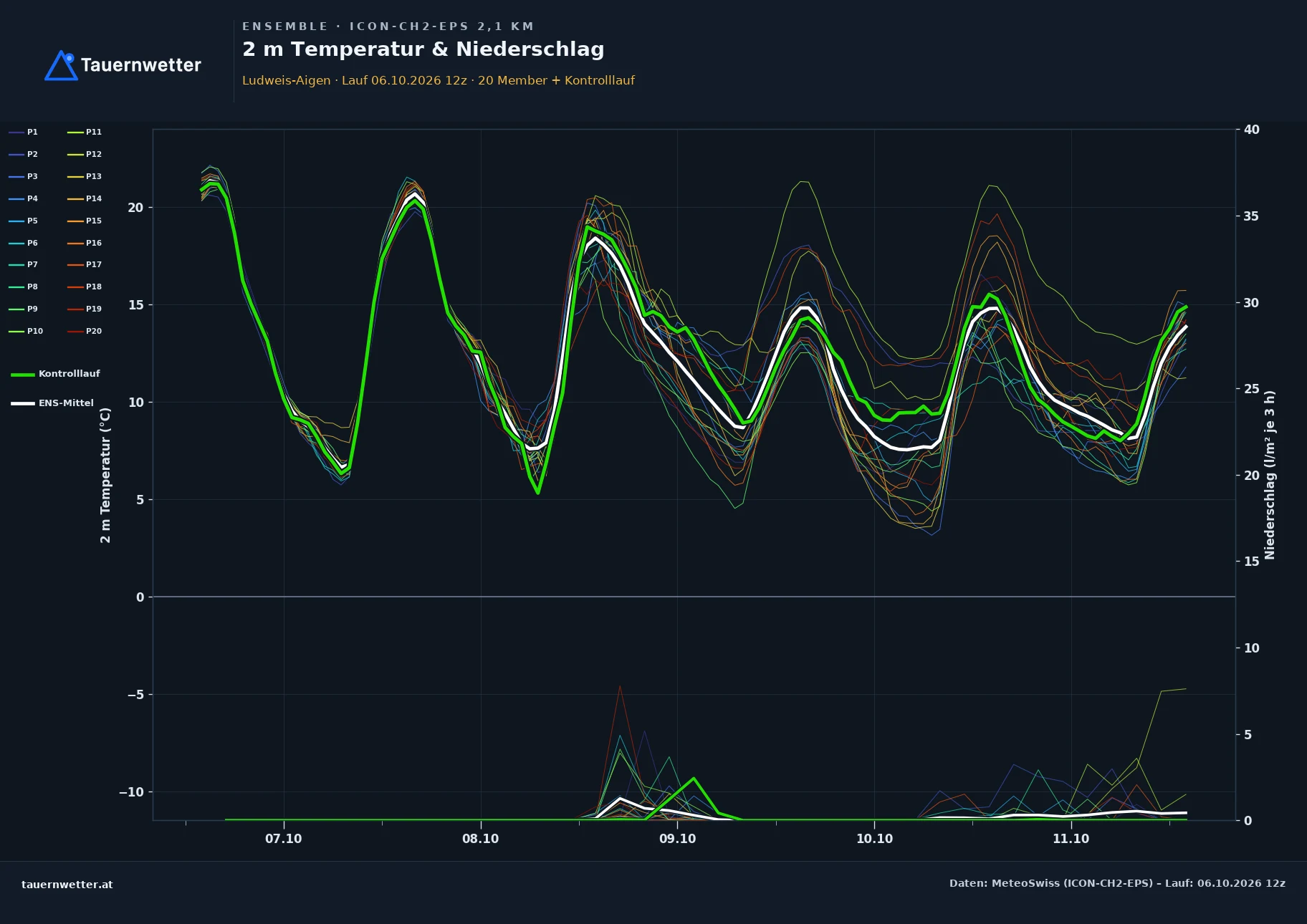The height and width of the screenshot is (924, 1307).
Task: Select the P10 legend entry
Action: pyautogui.click(x=26, y=331)
